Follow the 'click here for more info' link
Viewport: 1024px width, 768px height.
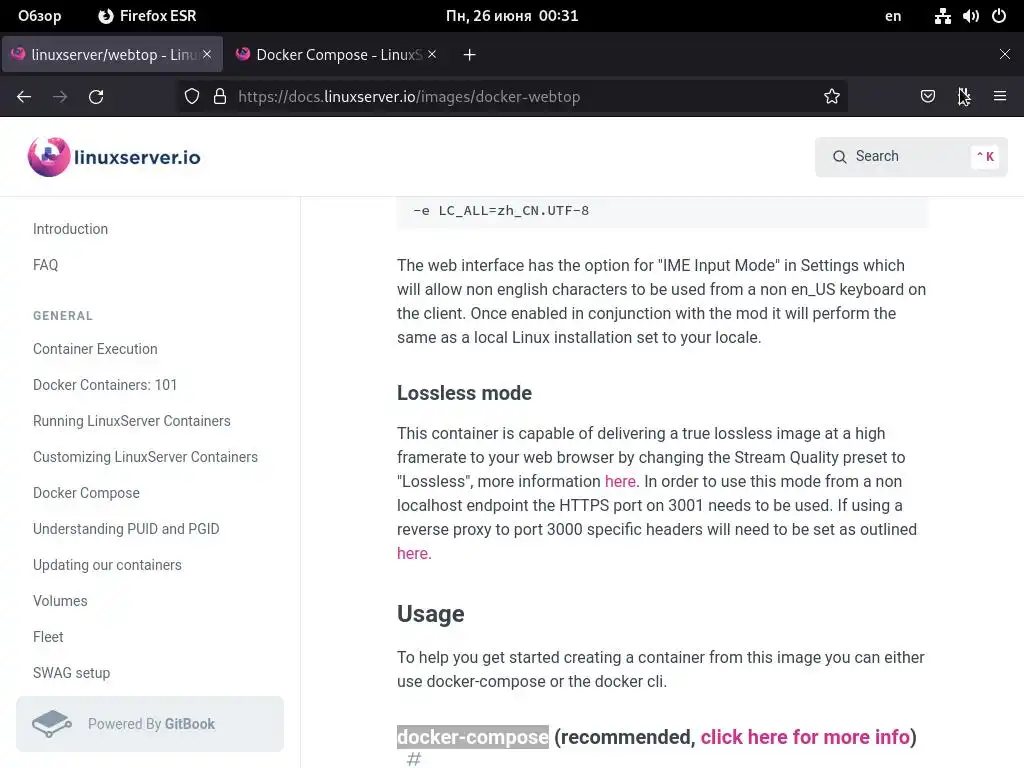point(805,737)
